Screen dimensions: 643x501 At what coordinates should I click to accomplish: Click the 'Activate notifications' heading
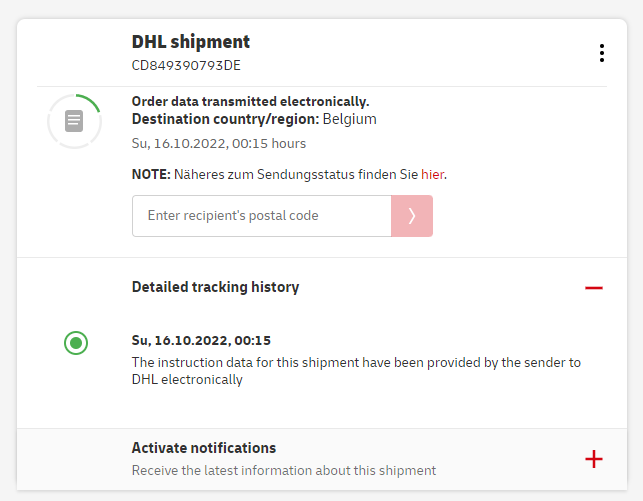tap(204, 448)
